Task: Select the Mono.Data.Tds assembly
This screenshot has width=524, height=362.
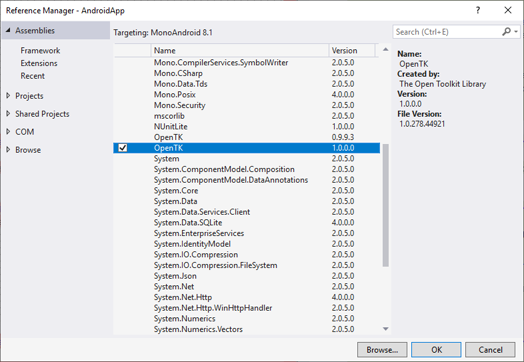Action: [x=246, y=84]
